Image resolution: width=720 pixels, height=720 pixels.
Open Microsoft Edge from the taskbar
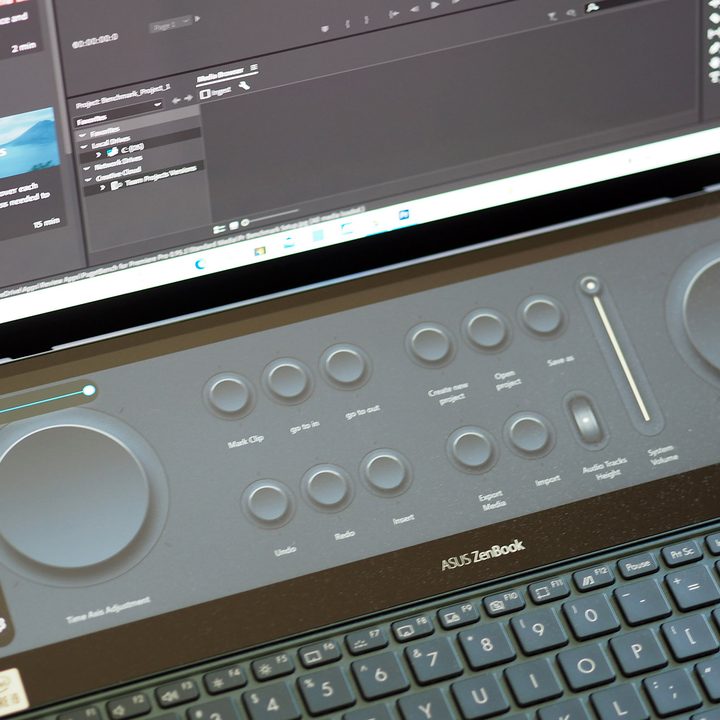point(200,264)
